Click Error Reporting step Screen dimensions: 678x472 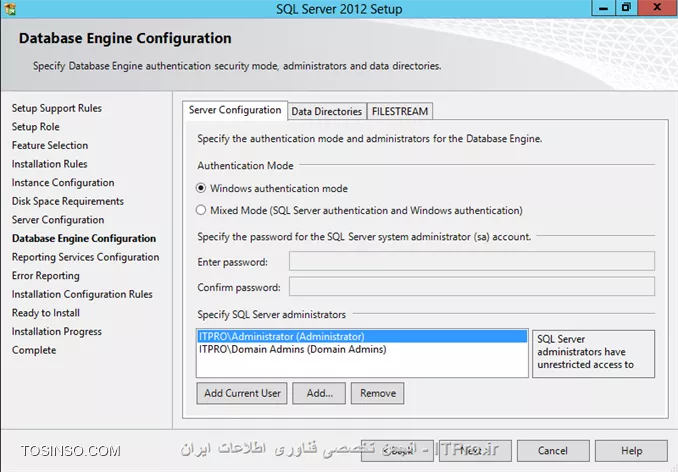(x=46, y=275)
